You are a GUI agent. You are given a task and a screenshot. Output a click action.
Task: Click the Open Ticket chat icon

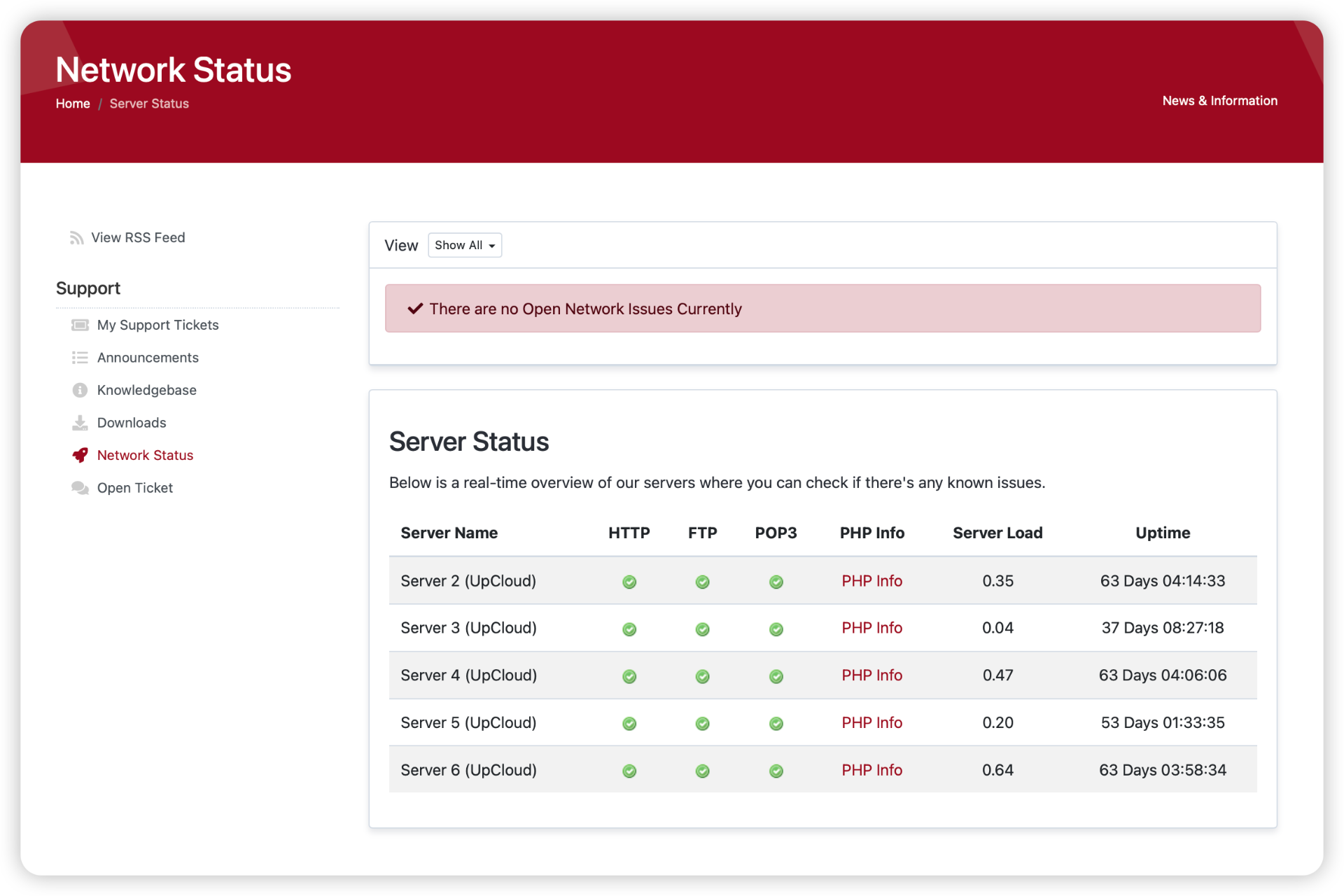80,488
